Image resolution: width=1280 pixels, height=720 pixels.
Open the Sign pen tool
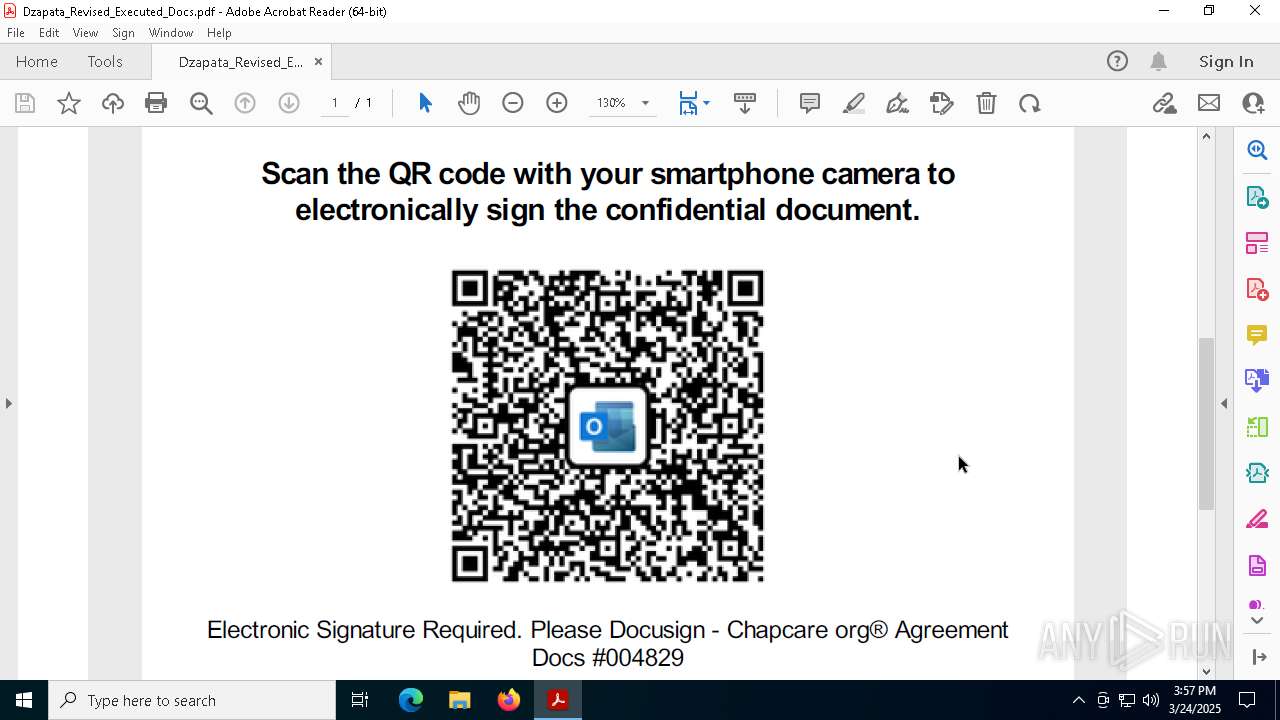click(x=898, y=103)
